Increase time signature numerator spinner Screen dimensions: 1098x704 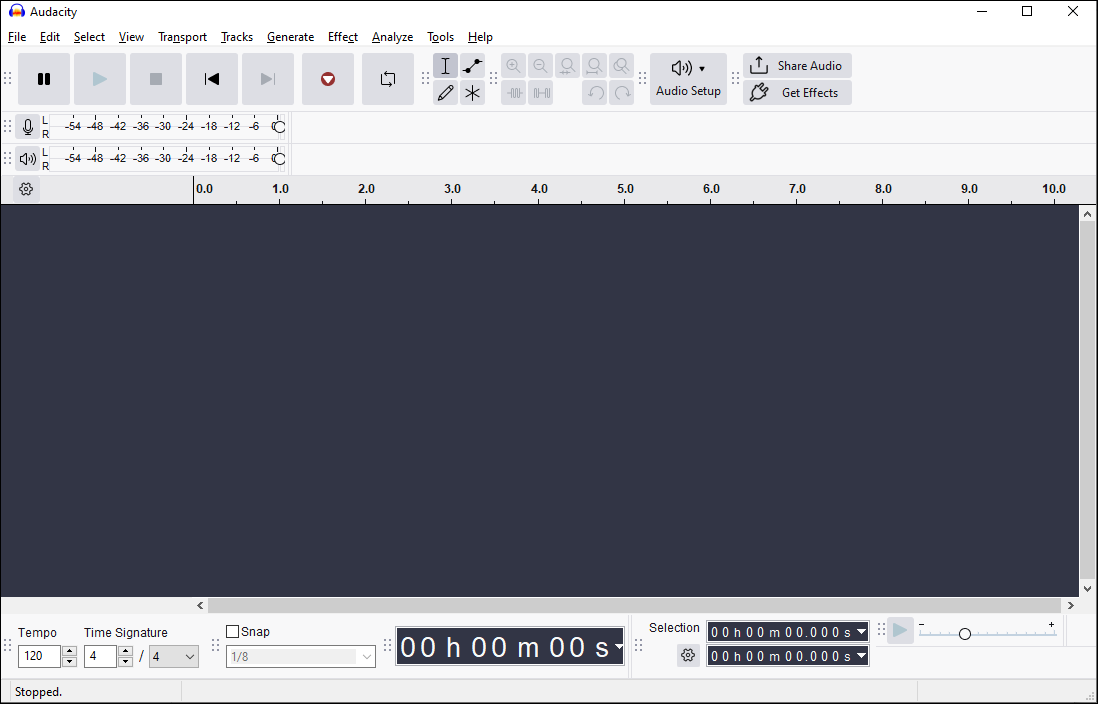coord(125,651)
